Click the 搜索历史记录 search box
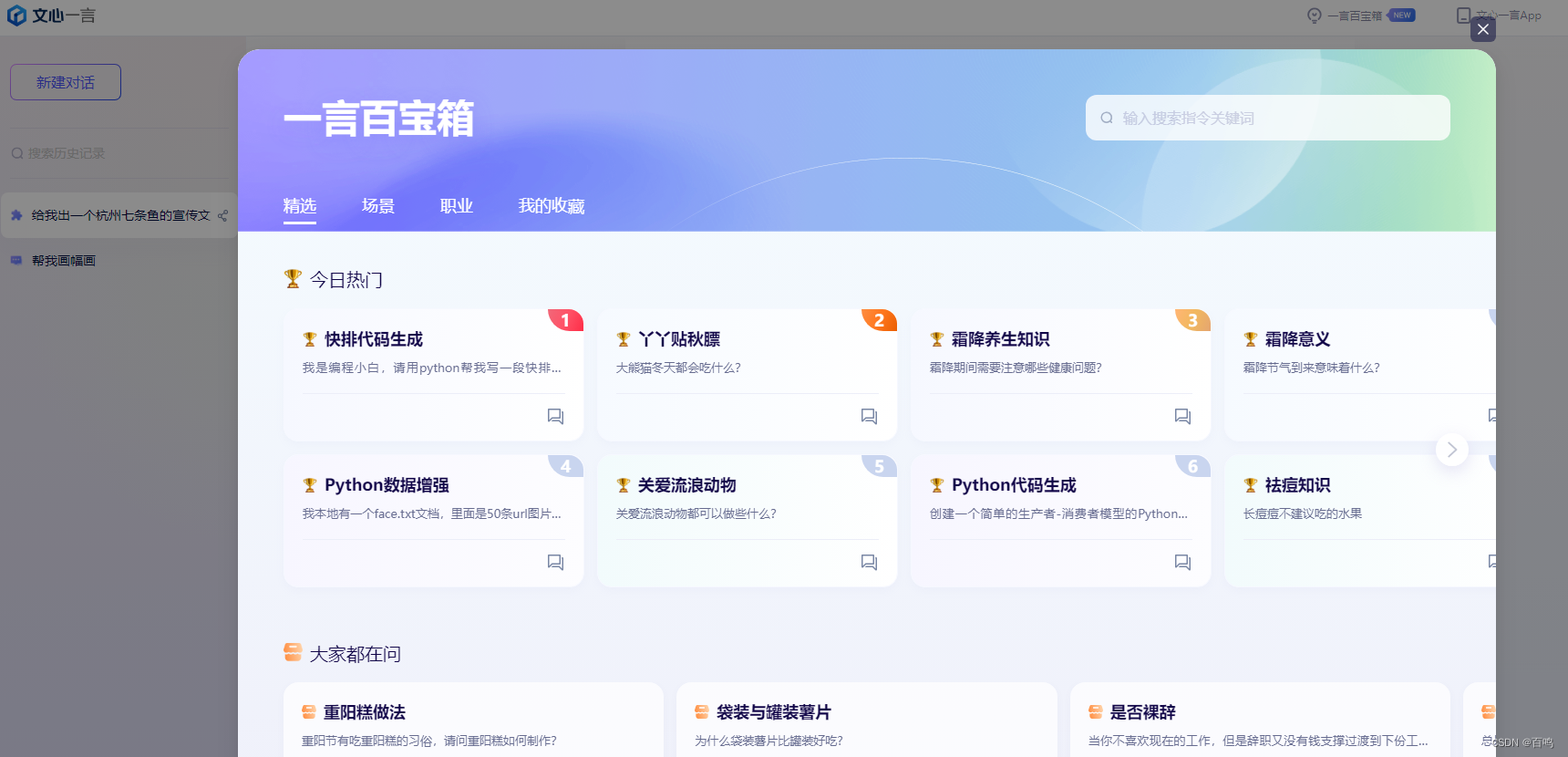This screenshot has width=1568, height=757. tap(119, 153)
